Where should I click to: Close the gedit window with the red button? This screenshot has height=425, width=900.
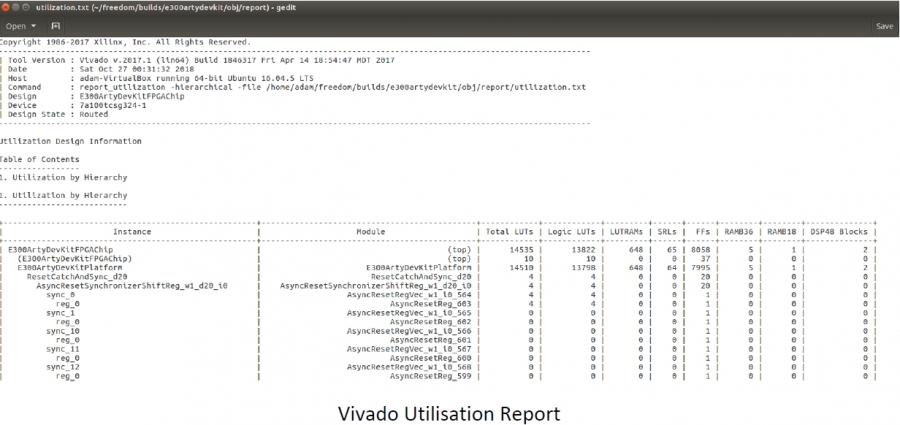5,7
